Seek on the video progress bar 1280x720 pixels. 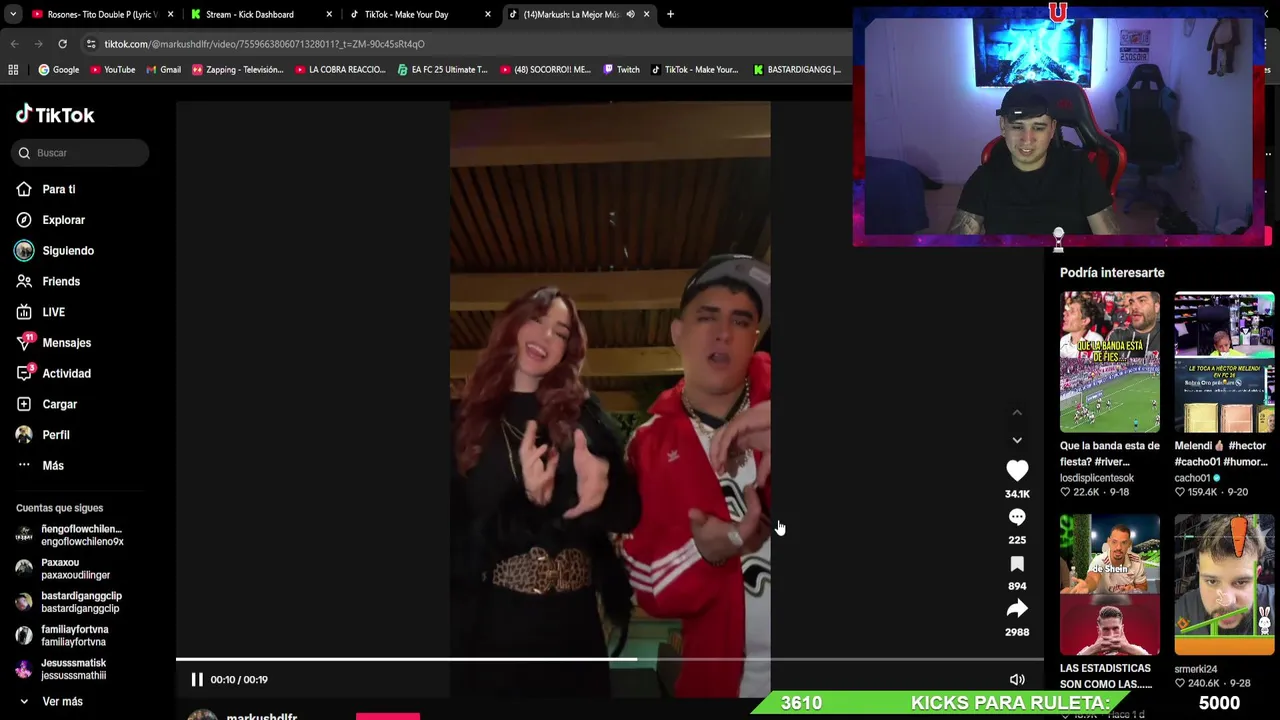click(610, 659)
